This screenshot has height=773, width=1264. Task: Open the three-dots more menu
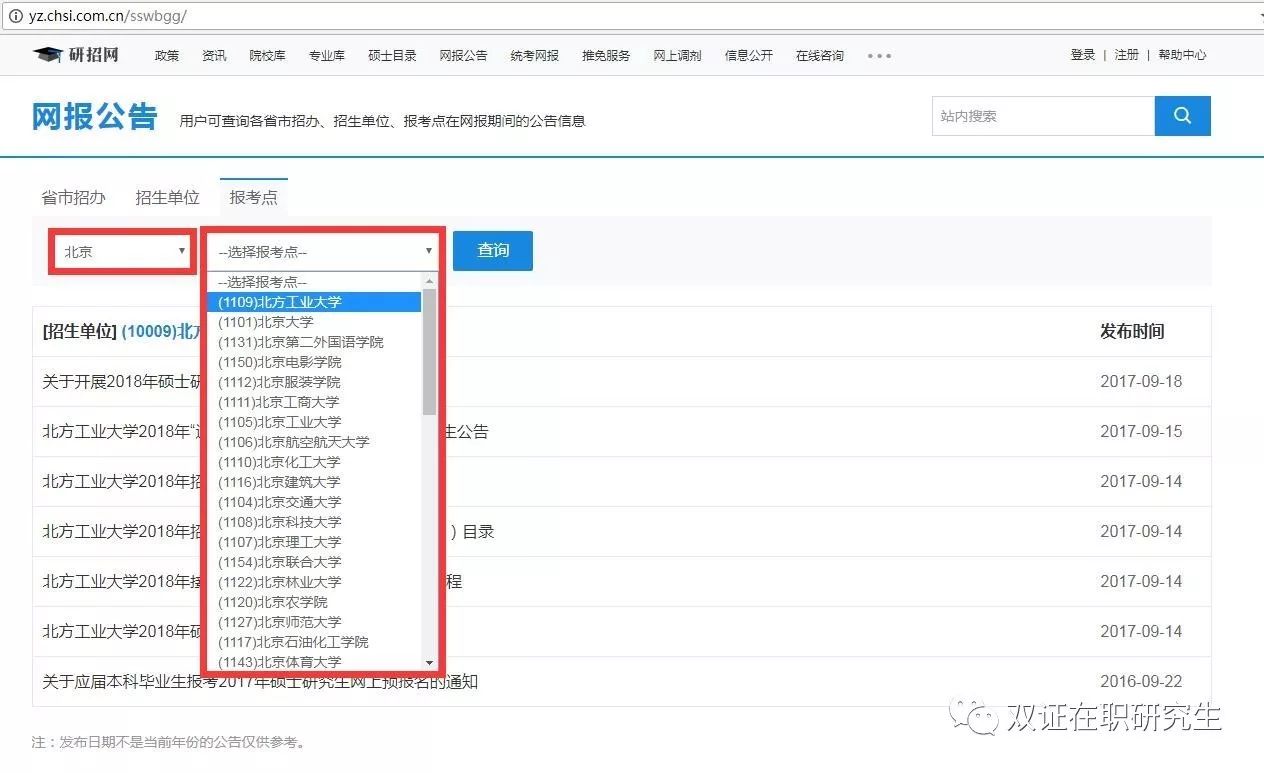879,56
